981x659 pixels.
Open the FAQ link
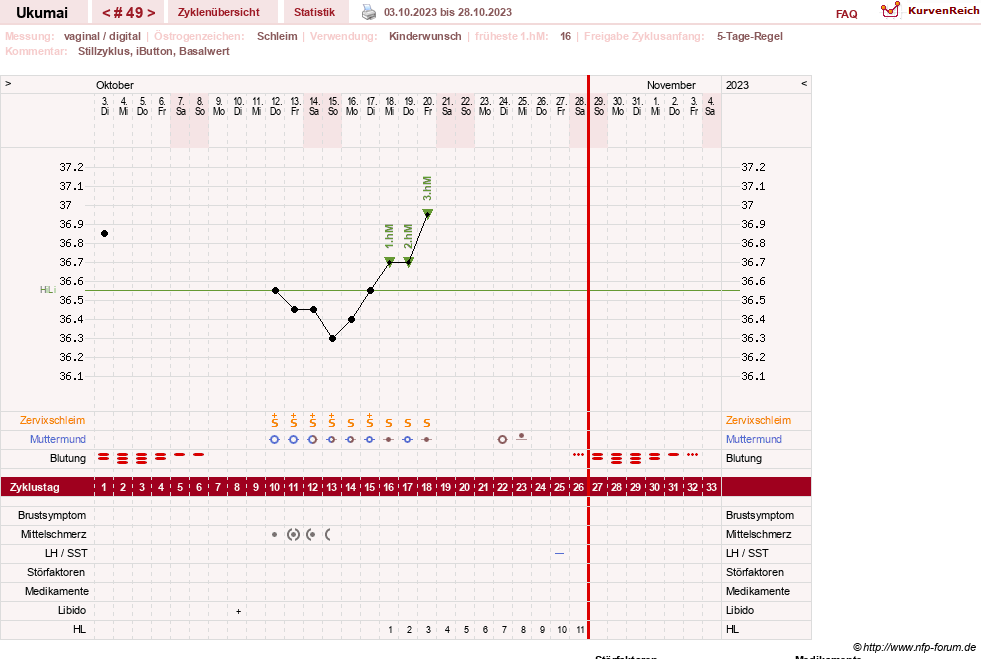[x=846, y=14]
